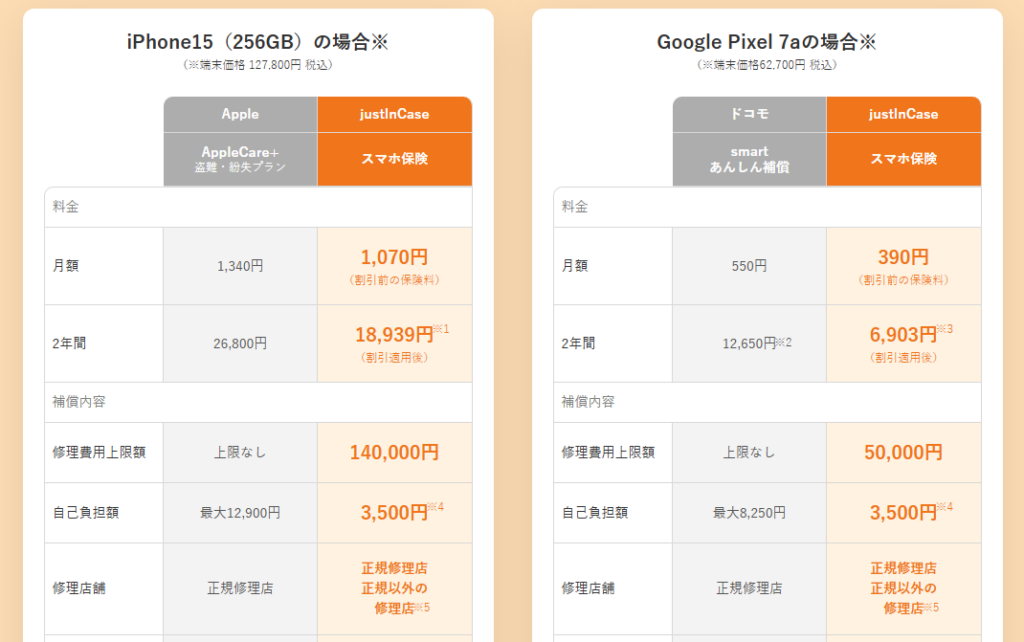This screenshot has width=1024, height=642.
Task: Click 正規以外の修理店 text in Pixel 7a table
Action: click(903, 598)
